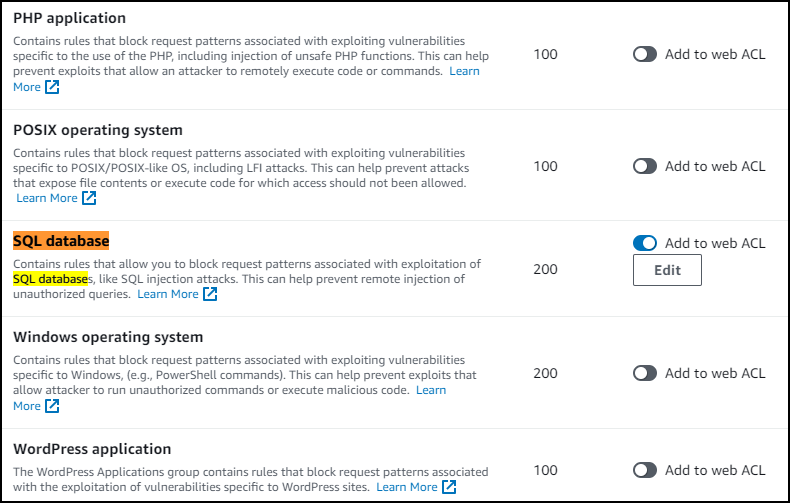Open Learn More link for PHP application
Screen dimensions: 790x503
tap(463, 72)
